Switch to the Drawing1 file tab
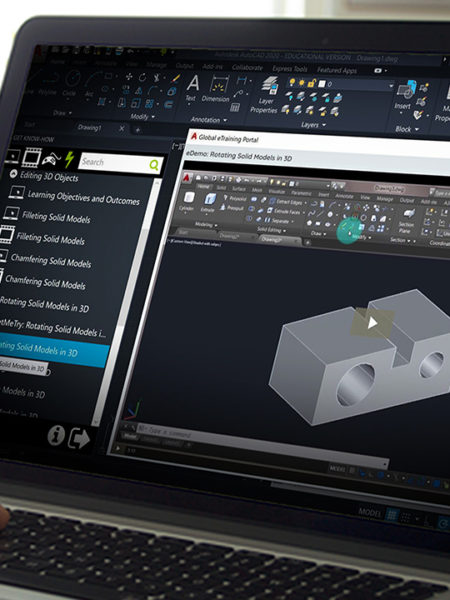This screenshot has height=600, width=450. coord(90,127)
